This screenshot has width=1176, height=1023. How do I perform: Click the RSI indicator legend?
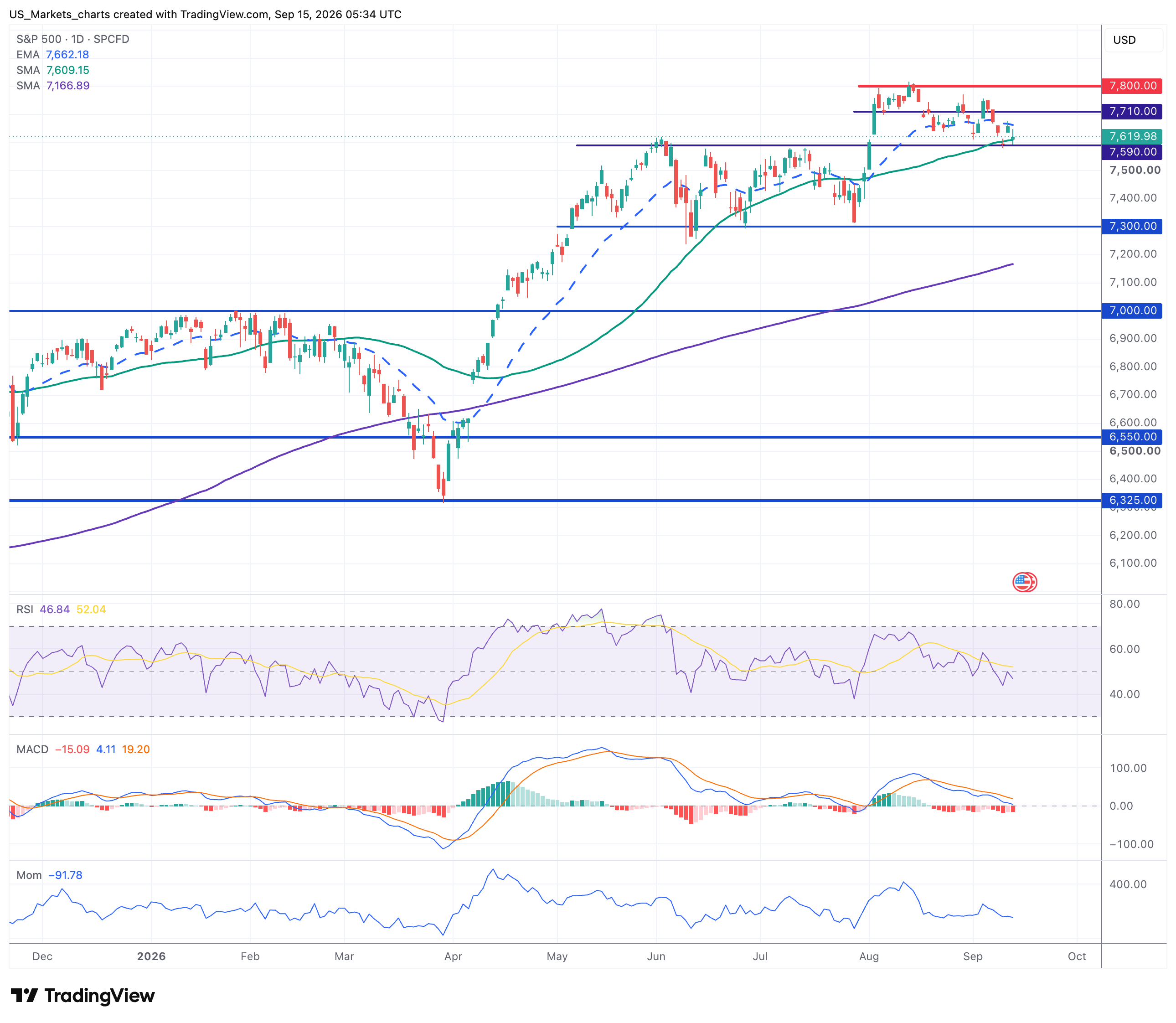(x=61, y=609)
